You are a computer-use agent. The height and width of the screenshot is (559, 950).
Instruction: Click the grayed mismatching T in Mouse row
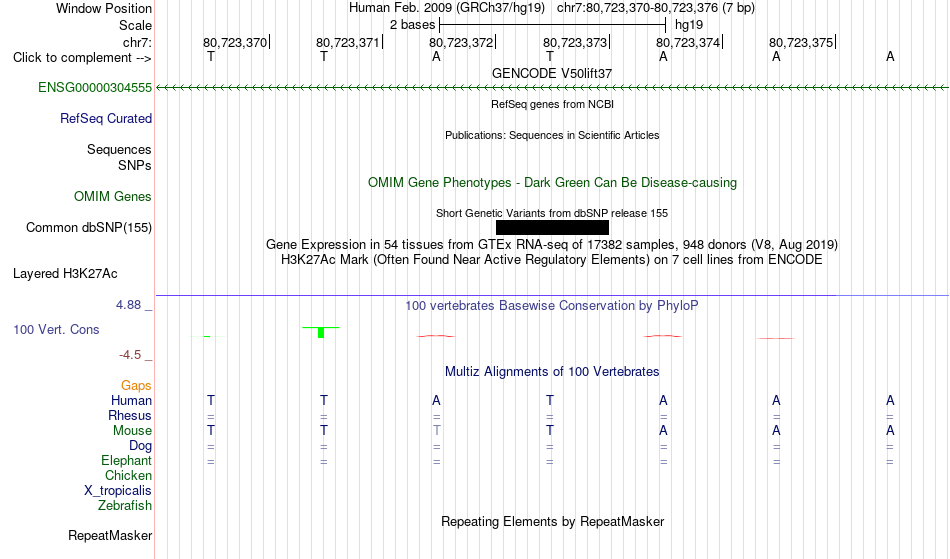tap(437, 431)
